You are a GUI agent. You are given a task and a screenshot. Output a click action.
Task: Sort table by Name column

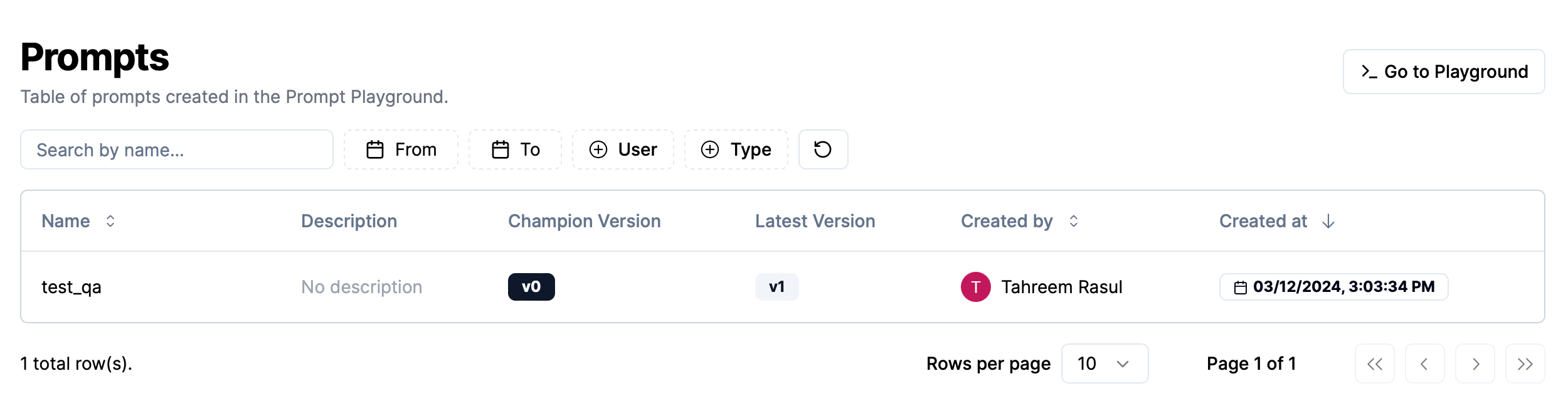coord(110,221)
